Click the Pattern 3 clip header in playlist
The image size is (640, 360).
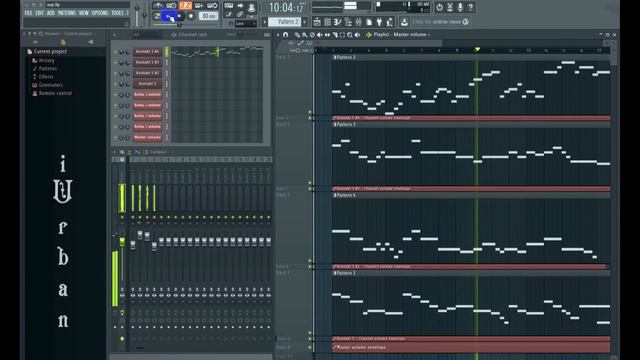pos(471,124)
